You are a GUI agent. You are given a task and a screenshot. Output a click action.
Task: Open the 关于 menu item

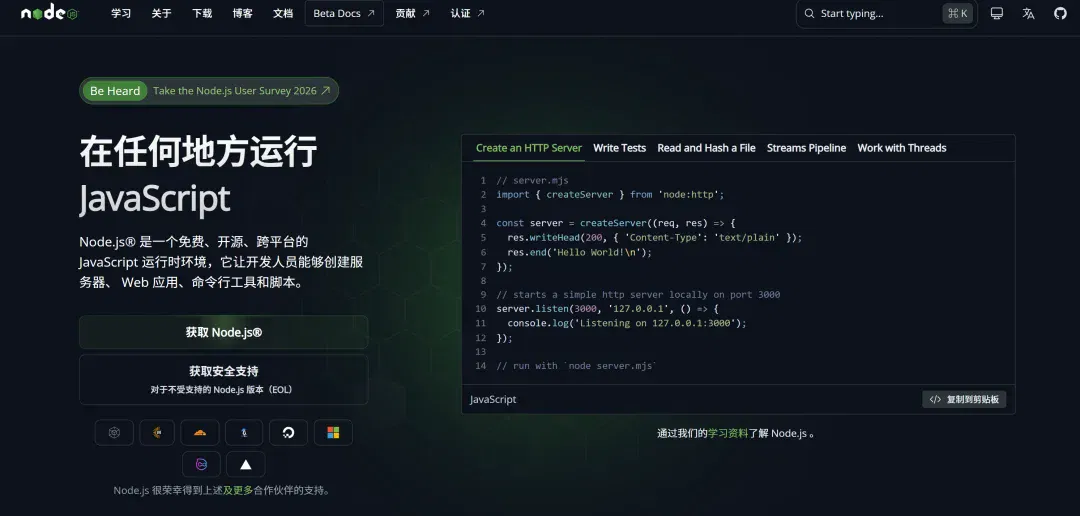click(161, 13)
